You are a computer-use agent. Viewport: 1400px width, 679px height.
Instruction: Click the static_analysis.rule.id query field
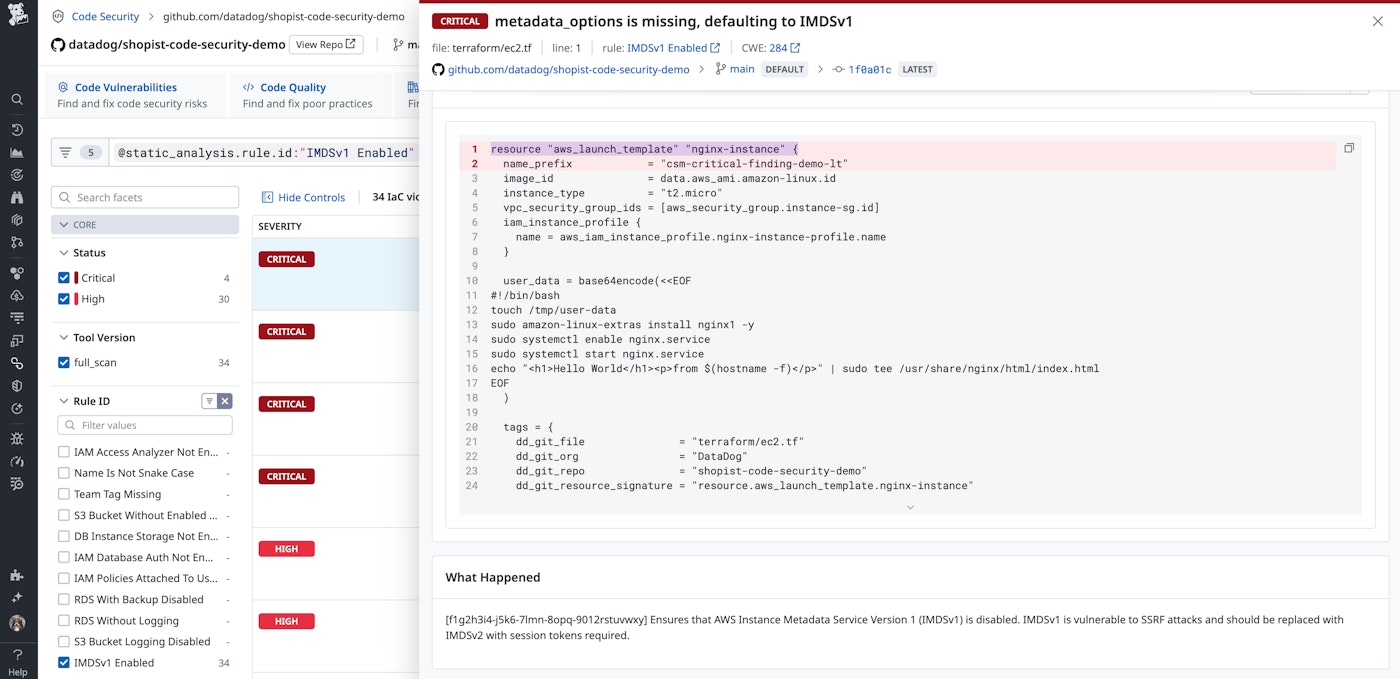pos(264,152)
